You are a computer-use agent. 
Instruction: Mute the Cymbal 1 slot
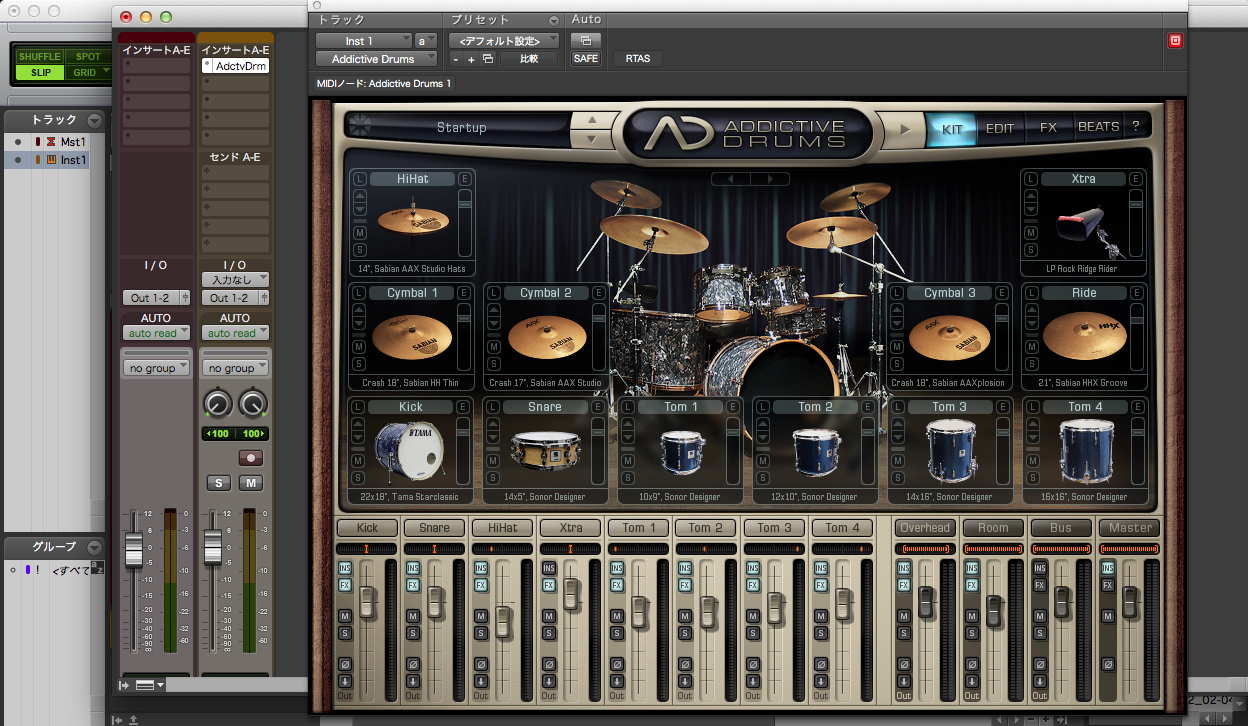360,347
